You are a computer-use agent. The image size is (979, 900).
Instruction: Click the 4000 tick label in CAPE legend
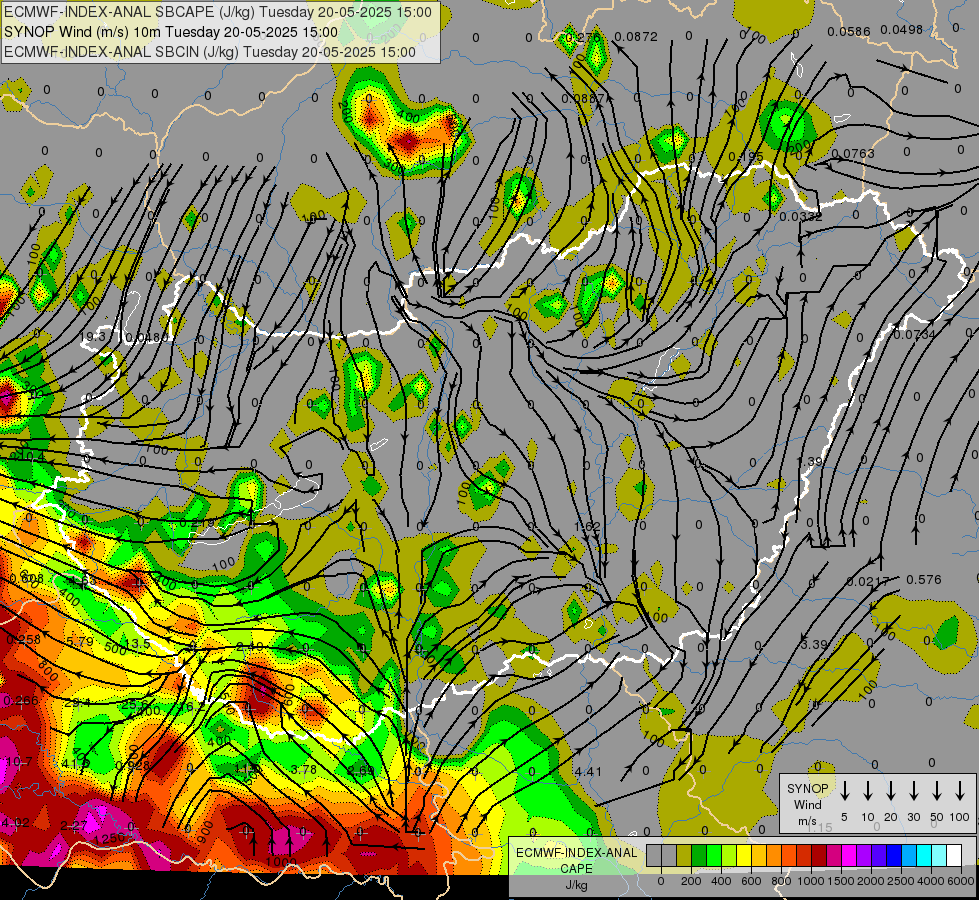932,881
